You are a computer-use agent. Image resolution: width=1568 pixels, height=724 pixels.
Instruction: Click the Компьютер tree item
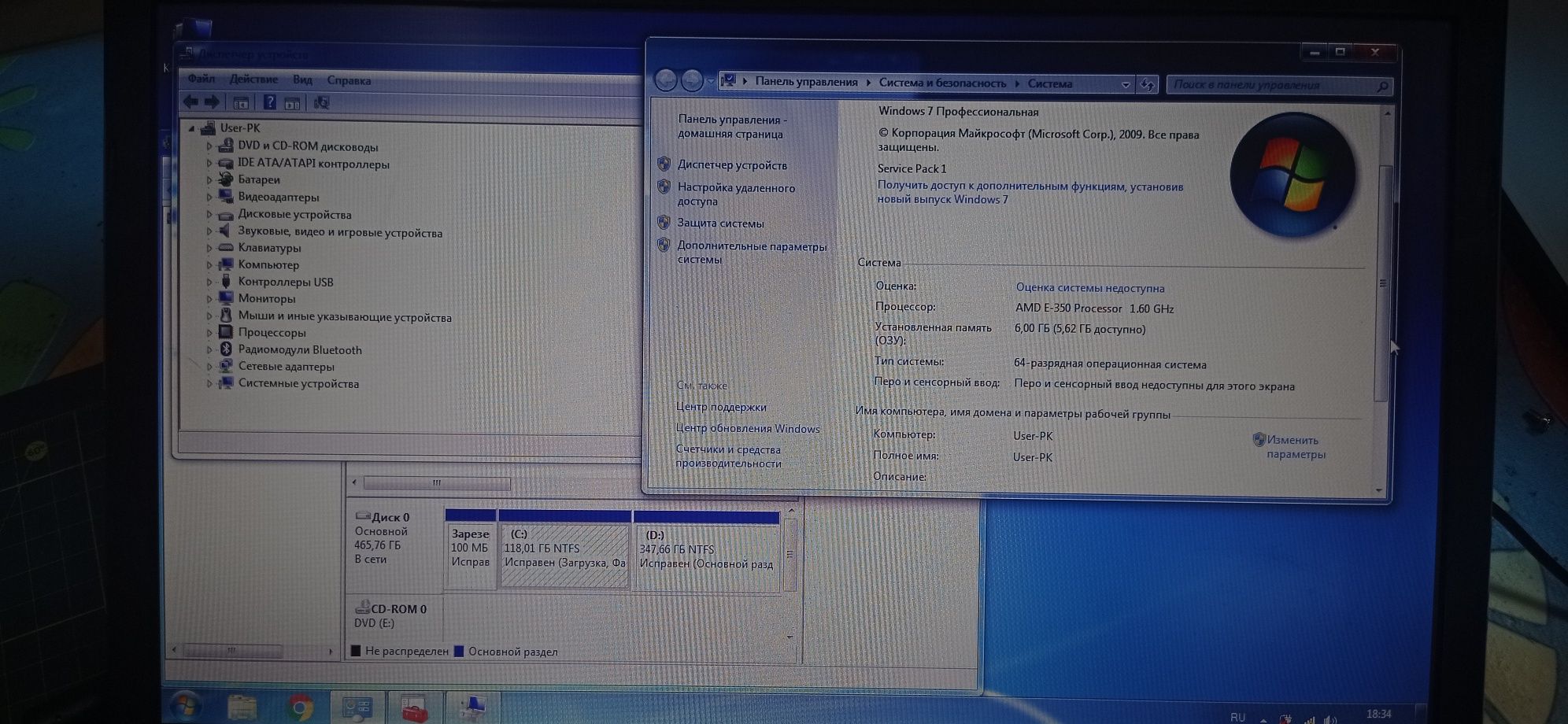pos(268,264)
